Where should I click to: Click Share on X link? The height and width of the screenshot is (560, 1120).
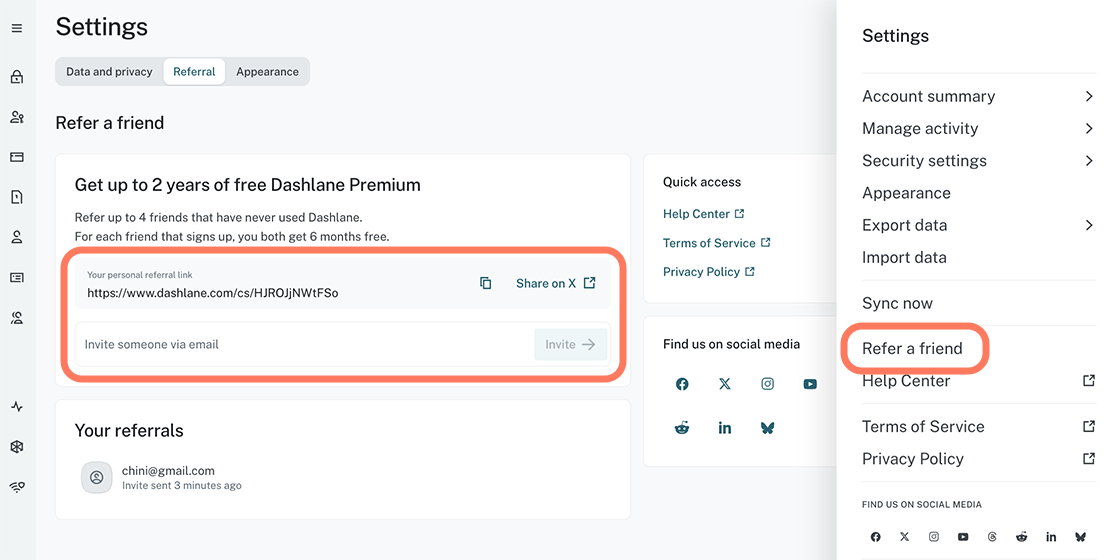[x=555, y=283]
